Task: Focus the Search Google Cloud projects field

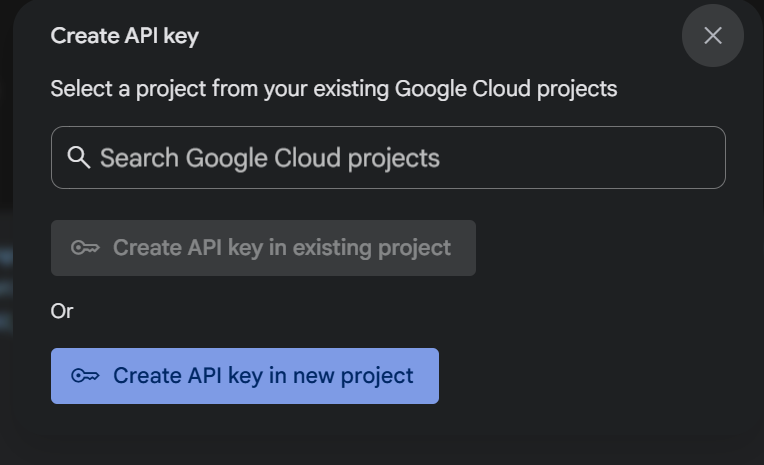Action: pyautogui.click(x=388, y=158)
